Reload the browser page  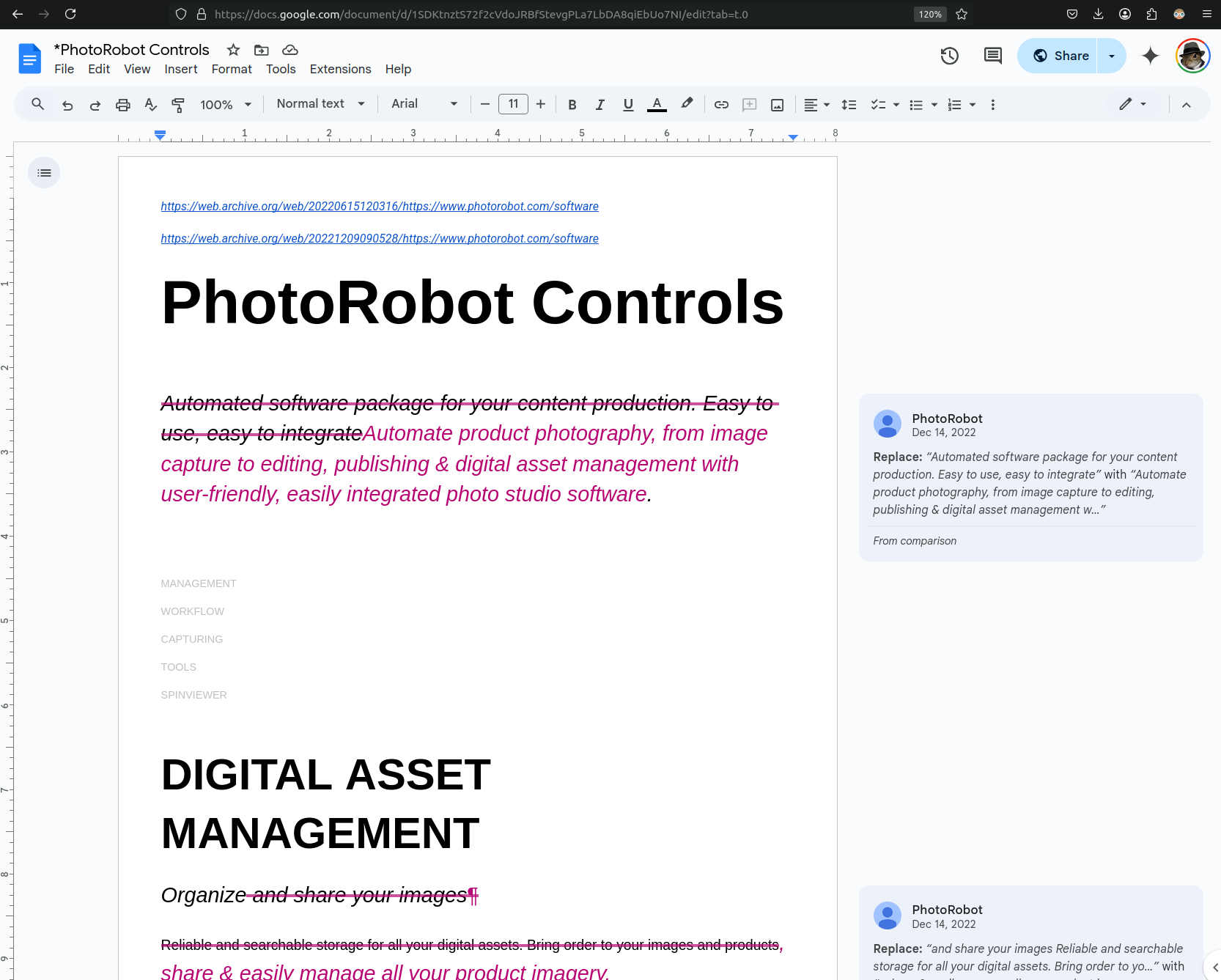[x=70, y=14]
